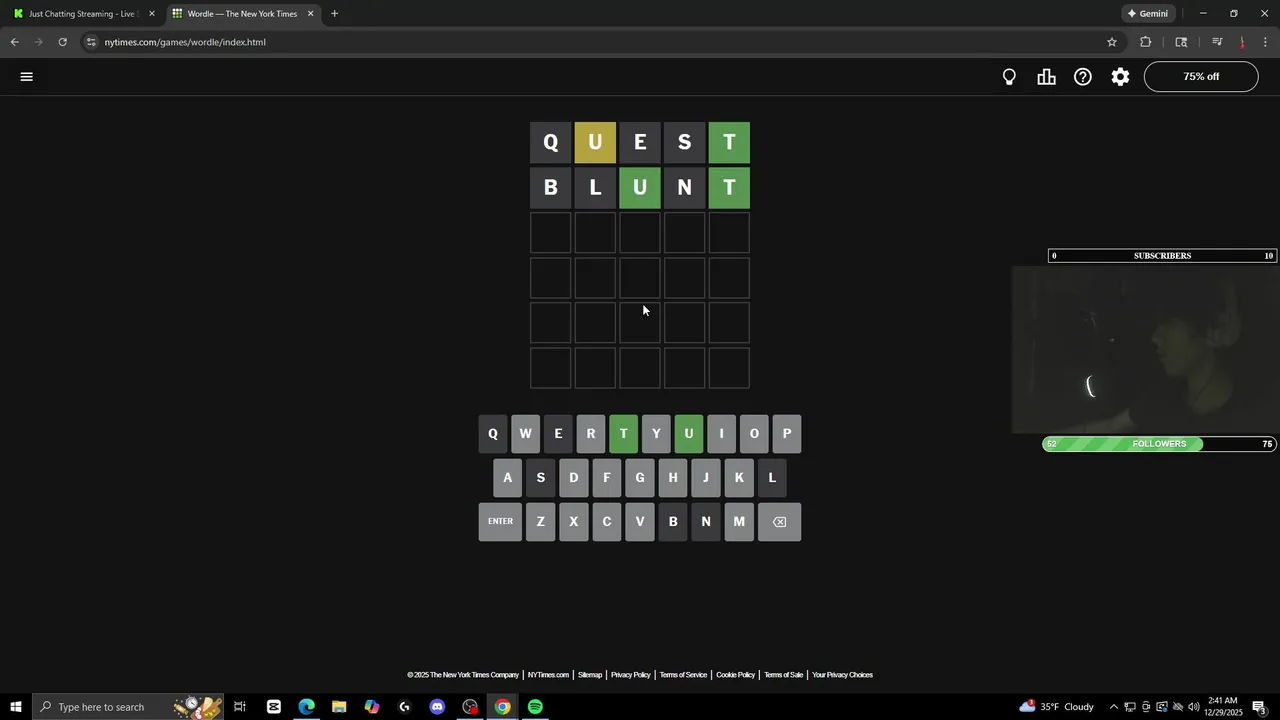Screen dimensions: 1280x720
Task: Tap the F key on the Wordle keyboard
Action: click(x=606, y=478)
